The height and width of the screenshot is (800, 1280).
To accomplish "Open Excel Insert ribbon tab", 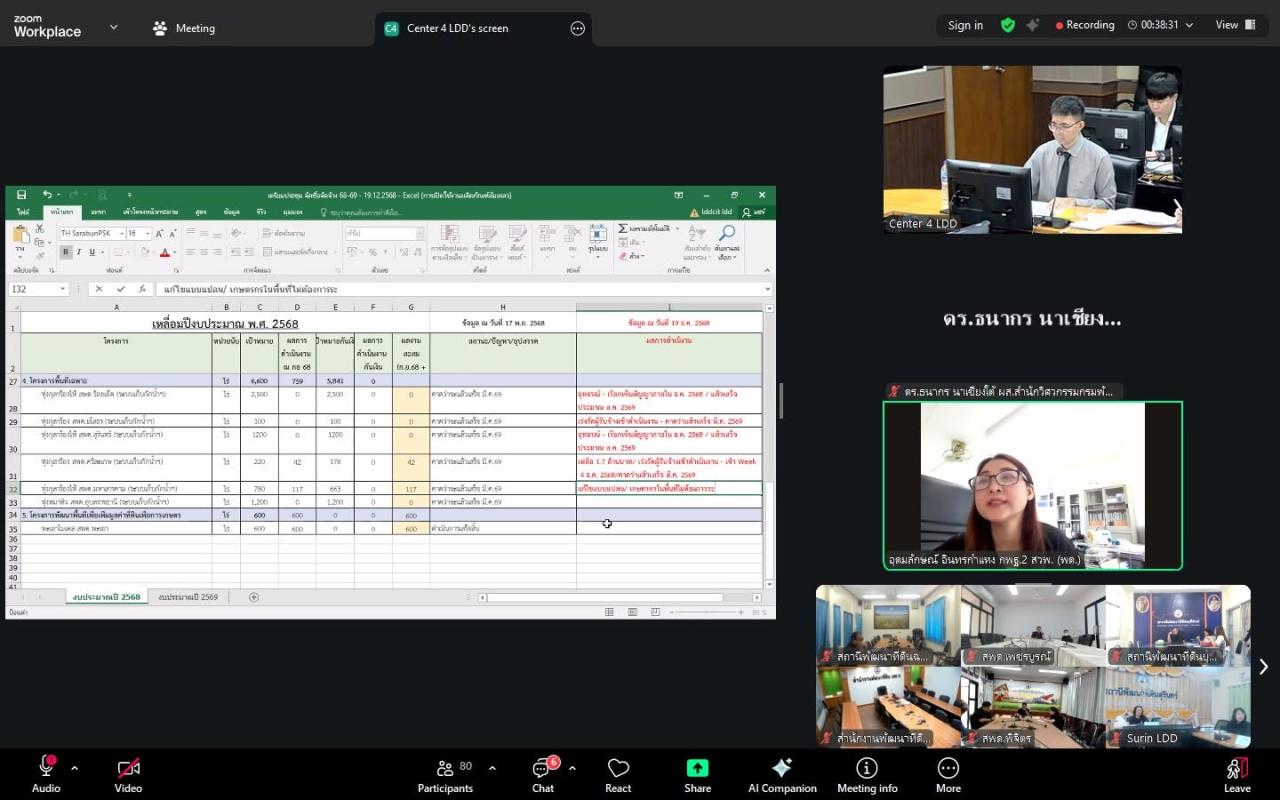I will coord(98,212).
